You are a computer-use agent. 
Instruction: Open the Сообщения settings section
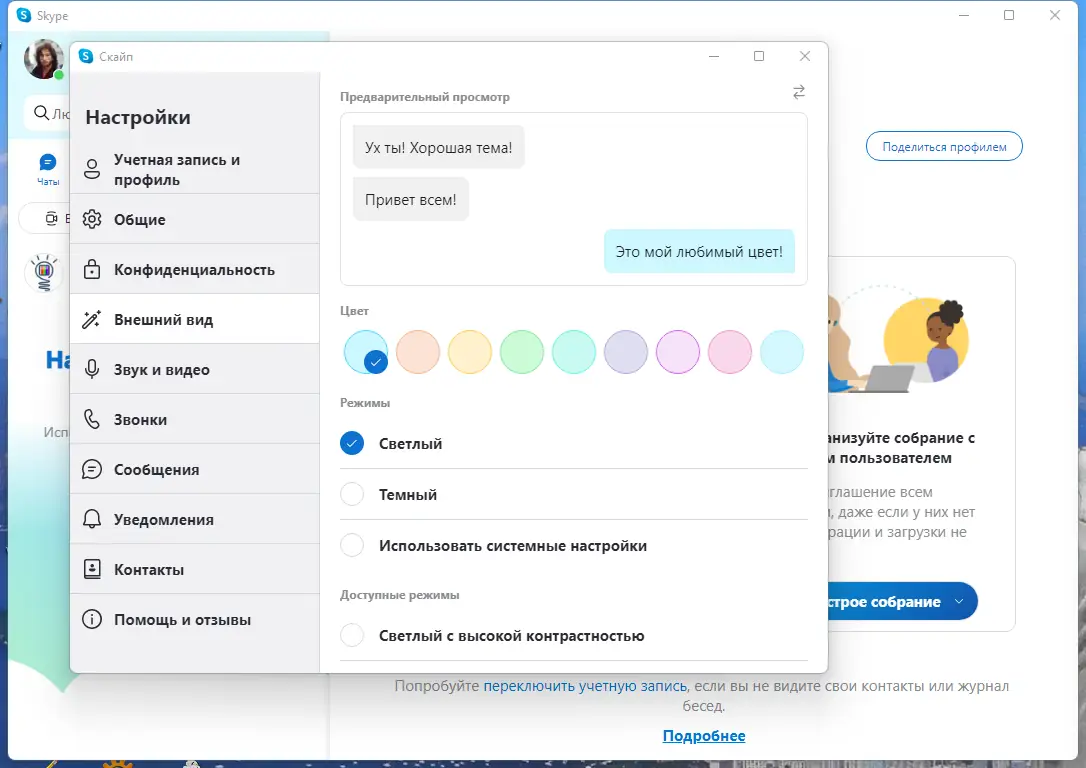pos(195,470)
